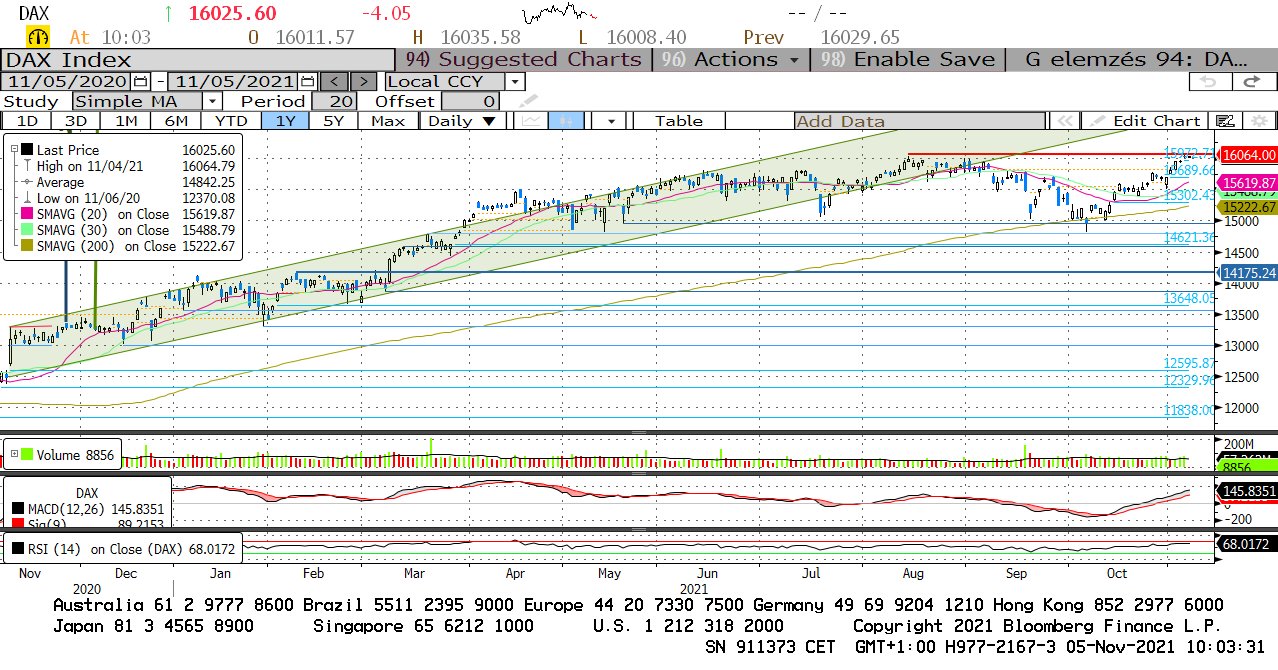Click the end date field 11/05/2021

(233, 81)
